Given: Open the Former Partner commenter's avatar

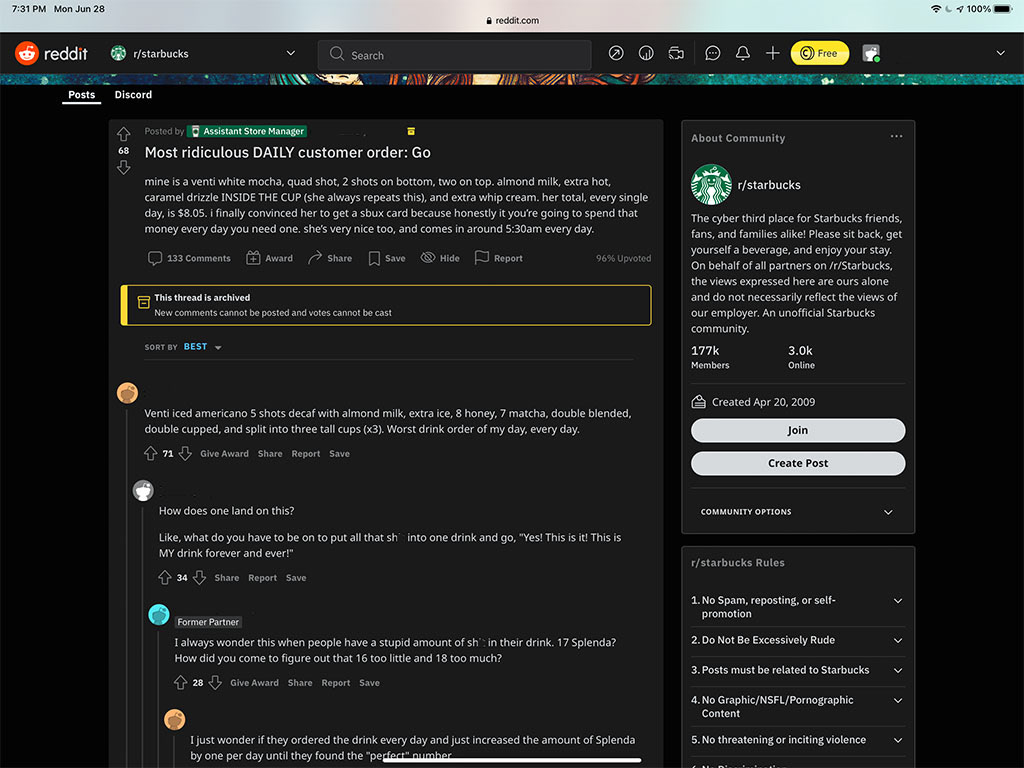Looking at the screenshot, I should click(x=159, y=615).
